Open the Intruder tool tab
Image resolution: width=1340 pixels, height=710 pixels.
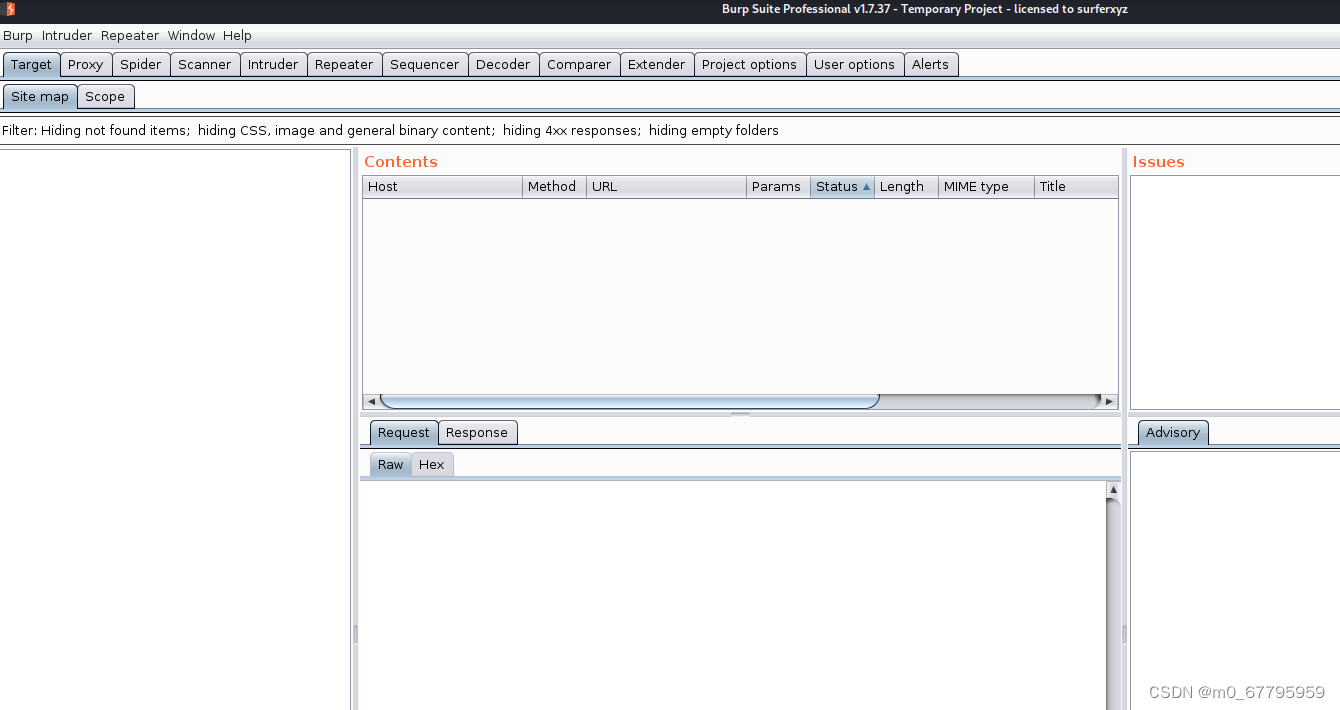pos(273,64)
